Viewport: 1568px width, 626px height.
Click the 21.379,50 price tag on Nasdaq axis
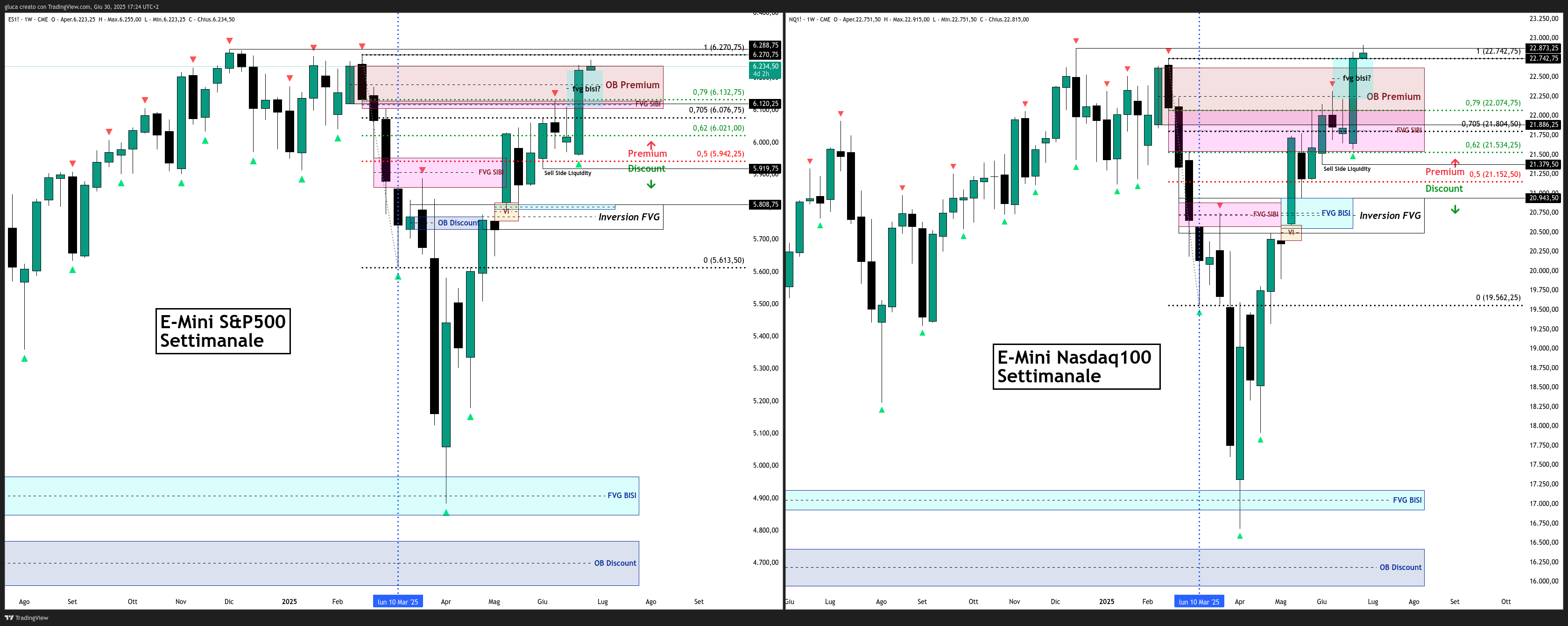[1543, 164]
